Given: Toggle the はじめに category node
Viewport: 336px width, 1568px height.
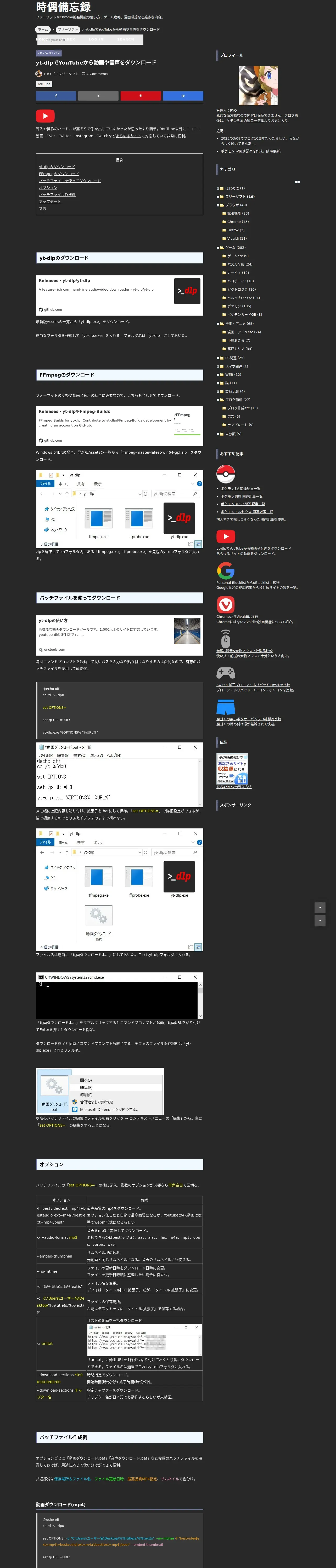Looking at the screenshot, I should [x=218, y=189].
